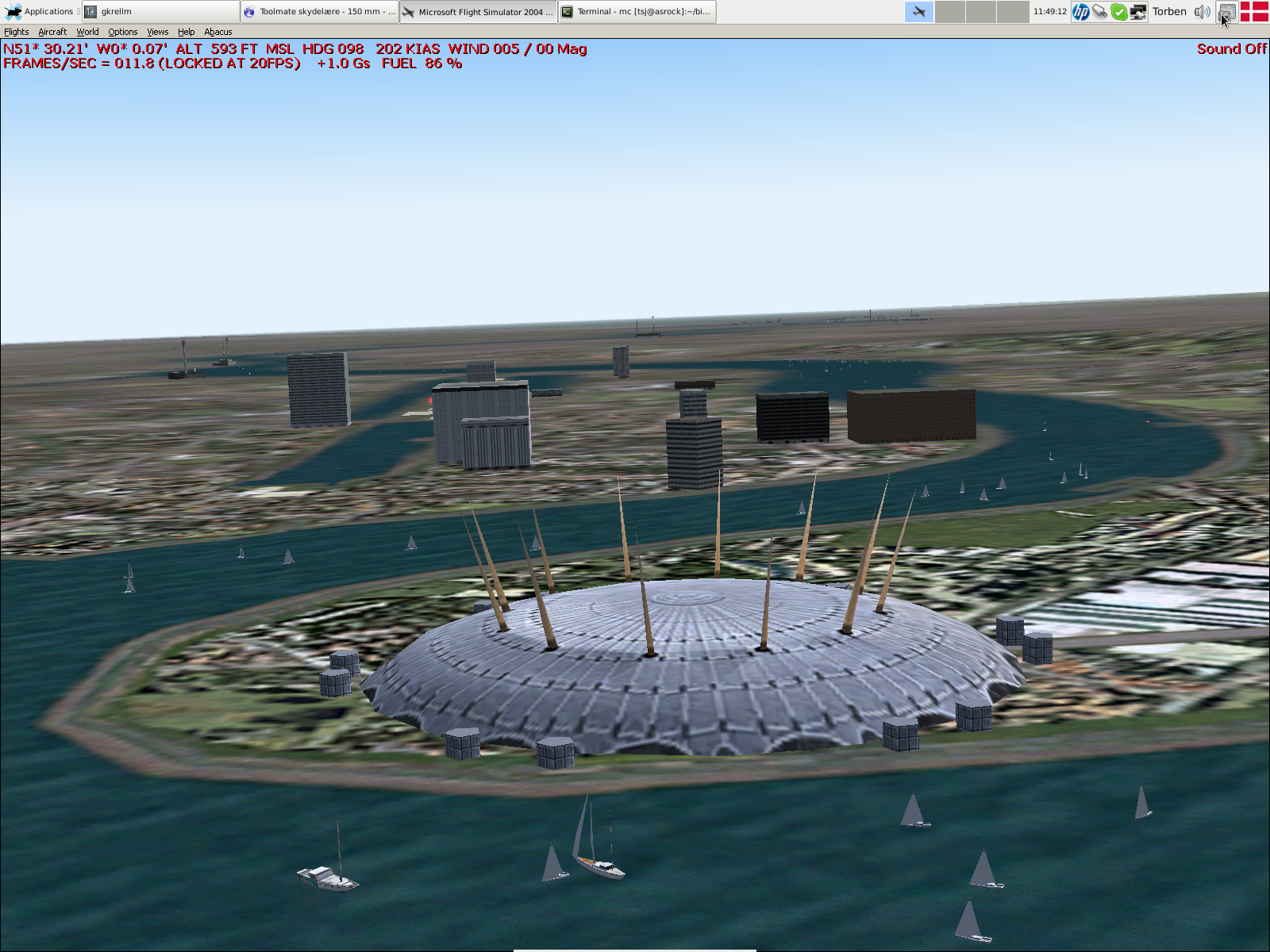Image resolution: width=1270 pixels, height=952 pixels.
Task: Open the Aircraft menu
Action: (52, 32)
